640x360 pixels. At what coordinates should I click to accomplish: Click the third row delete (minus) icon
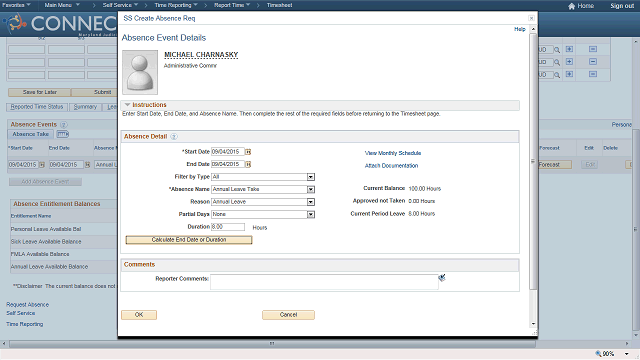(593, 74)
